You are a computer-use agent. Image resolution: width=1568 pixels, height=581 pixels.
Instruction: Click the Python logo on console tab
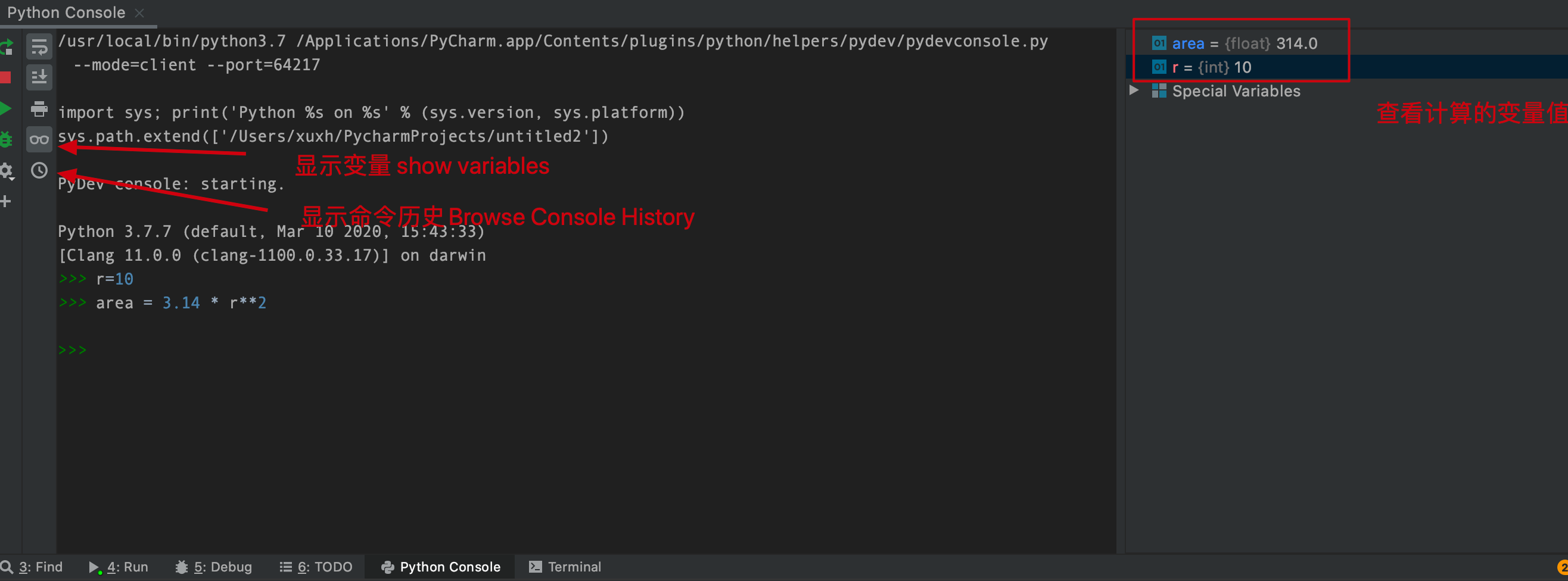[387, 567]
